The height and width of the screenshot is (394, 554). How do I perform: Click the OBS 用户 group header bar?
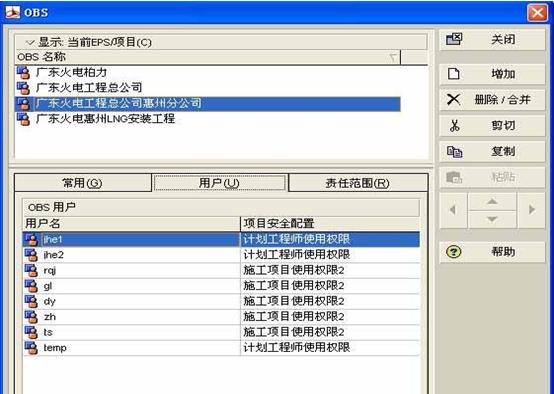pos(222,207)
